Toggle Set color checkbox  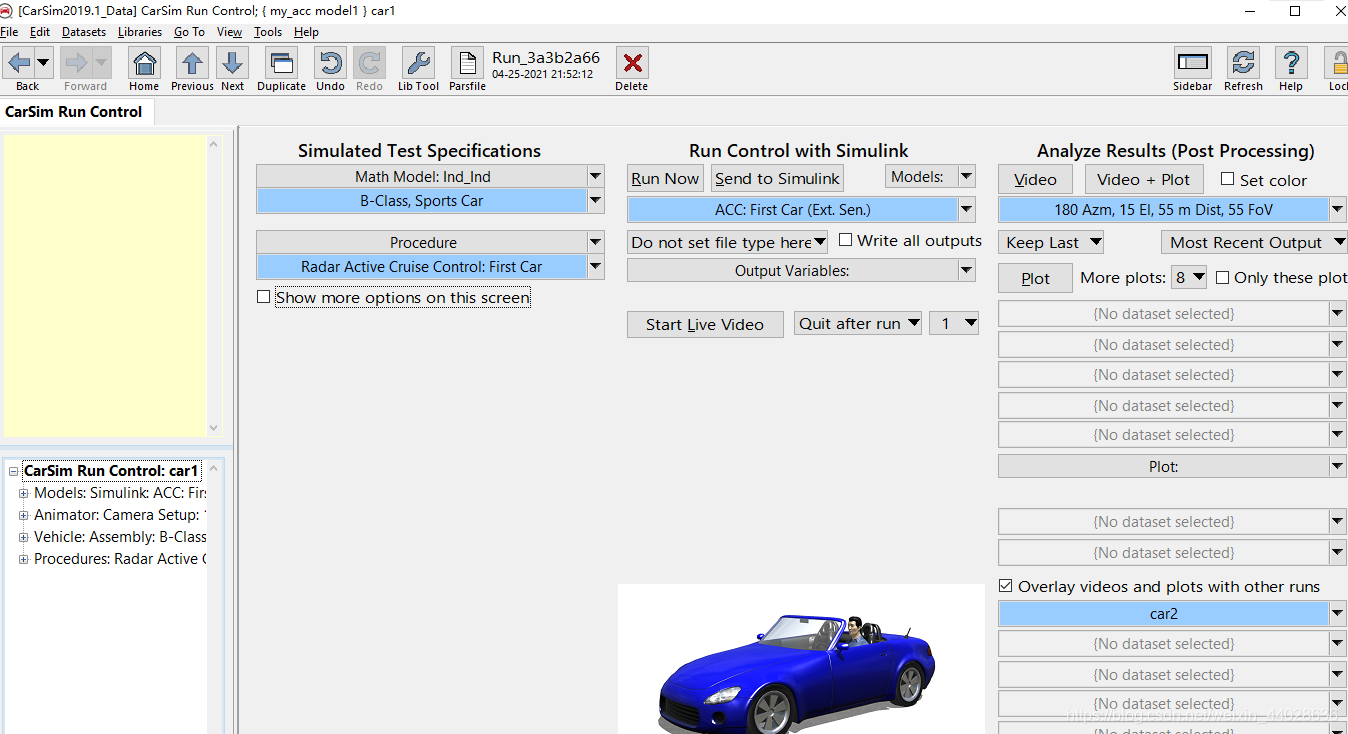coord(1228,179)
